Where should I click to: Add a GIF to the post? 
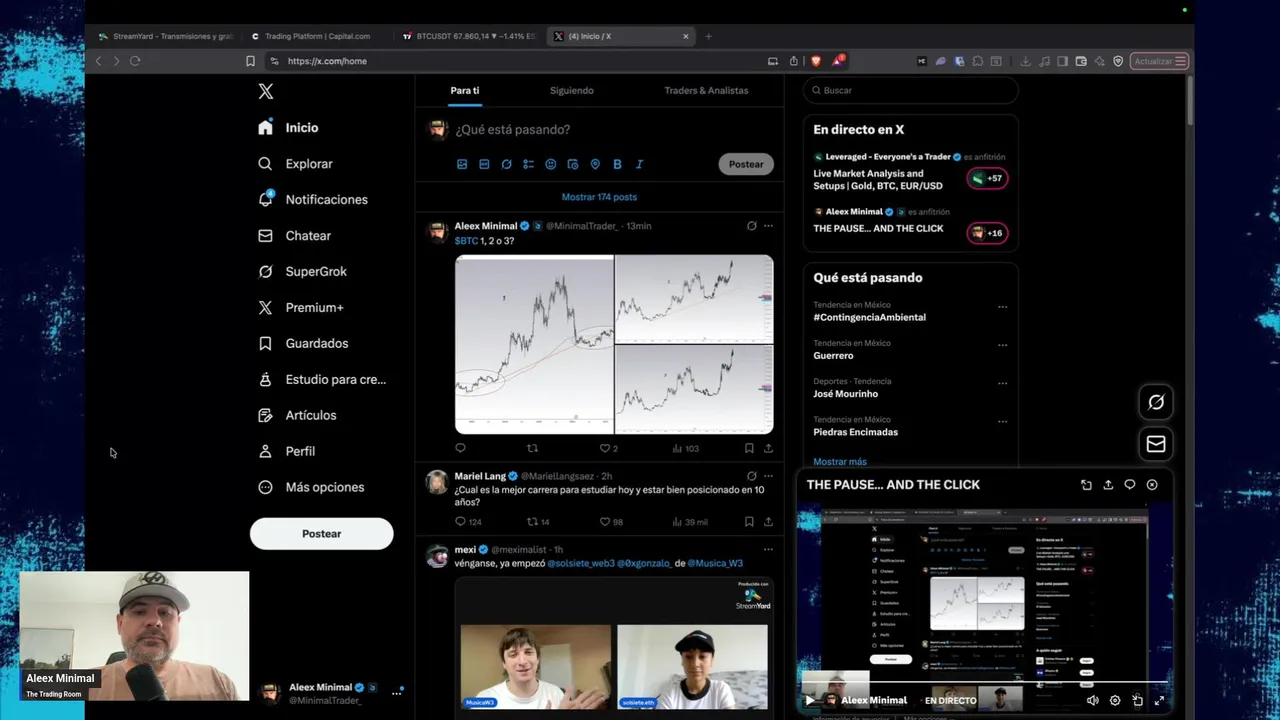tap(484, 164)
